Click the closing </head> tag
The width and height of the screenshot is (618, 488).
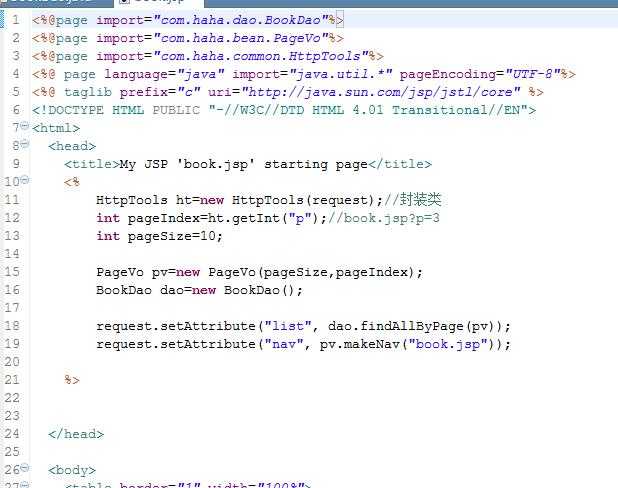click(x=76, y=434)
